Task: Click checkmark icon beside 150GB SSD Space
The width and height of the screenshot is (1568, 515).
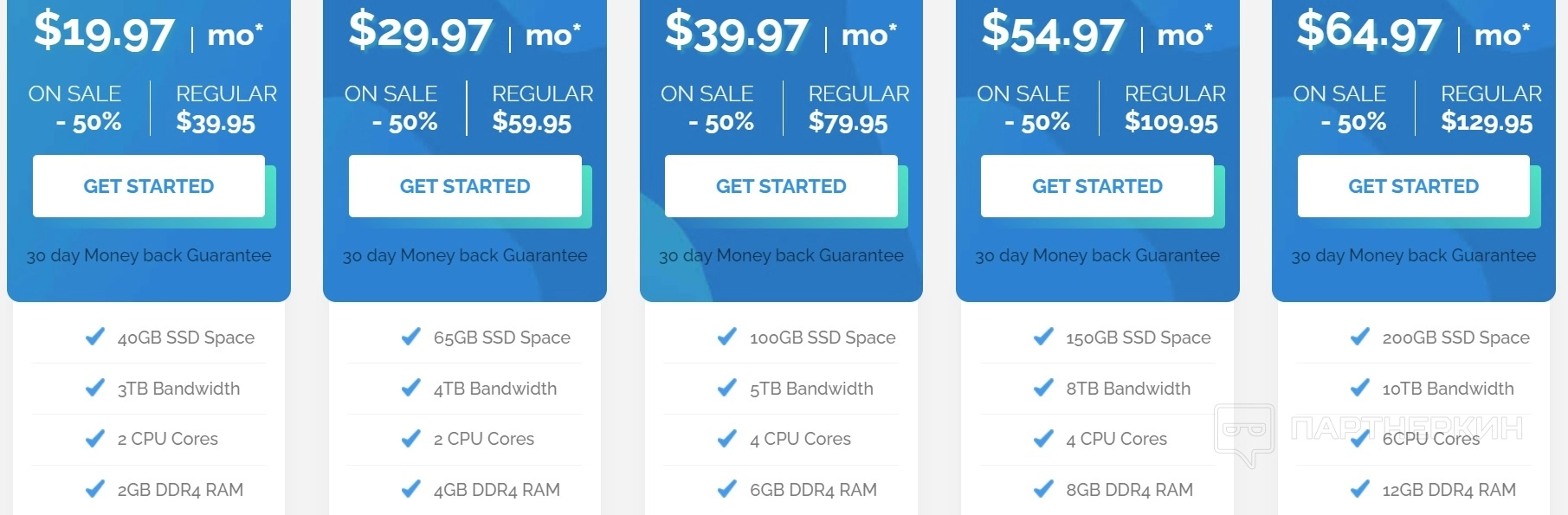Action: point(1043,337)
